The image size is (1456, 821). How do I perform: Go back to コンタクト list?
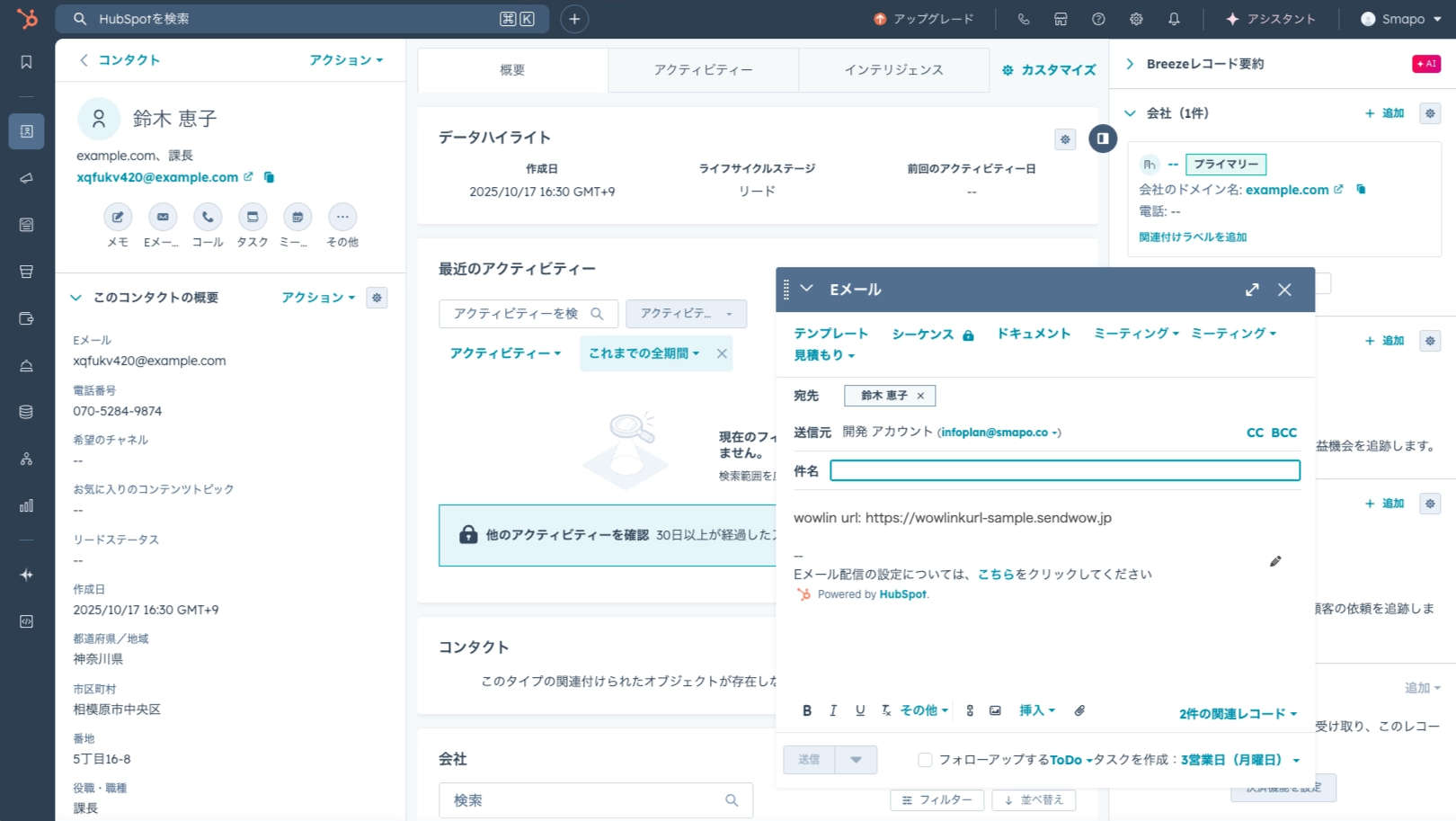click(x=120, y=60)
